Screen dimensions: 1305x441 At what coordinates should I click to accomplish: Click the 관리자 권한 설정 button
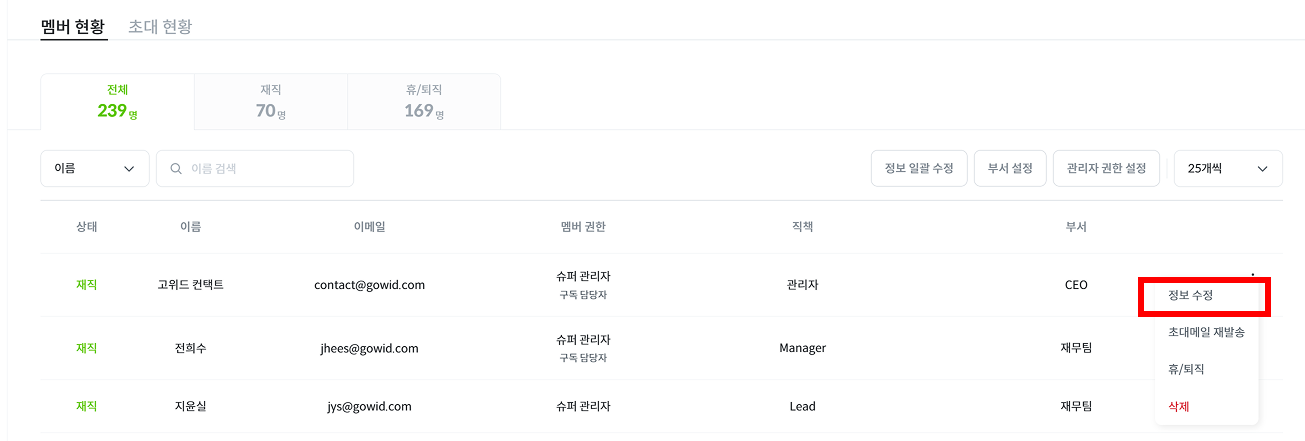click(x=1106, y=169)
